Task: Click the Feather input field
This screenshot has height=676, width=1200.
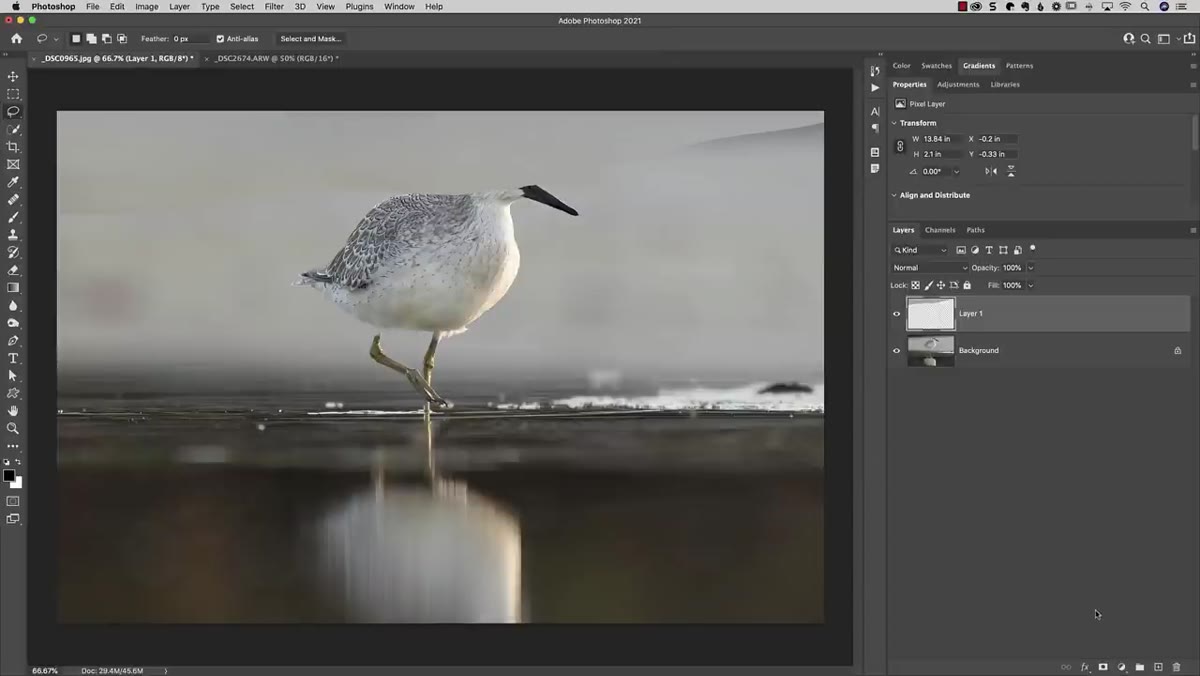Action: point(191,39)
